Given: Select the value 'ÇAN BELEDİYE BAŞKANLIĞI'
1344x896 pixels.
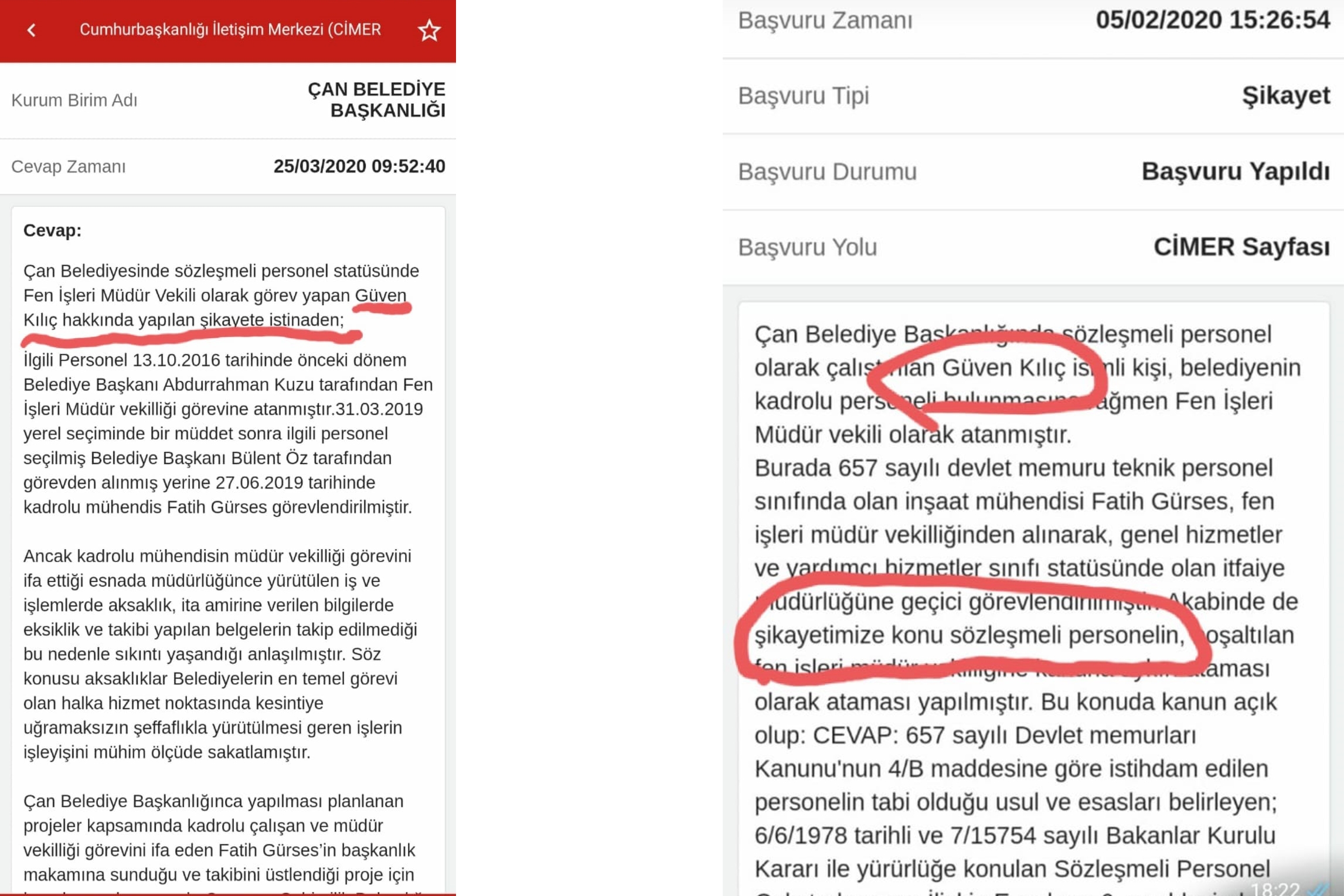Looking at the screenshot, I should pyautogui.click(x=376, y=100).
